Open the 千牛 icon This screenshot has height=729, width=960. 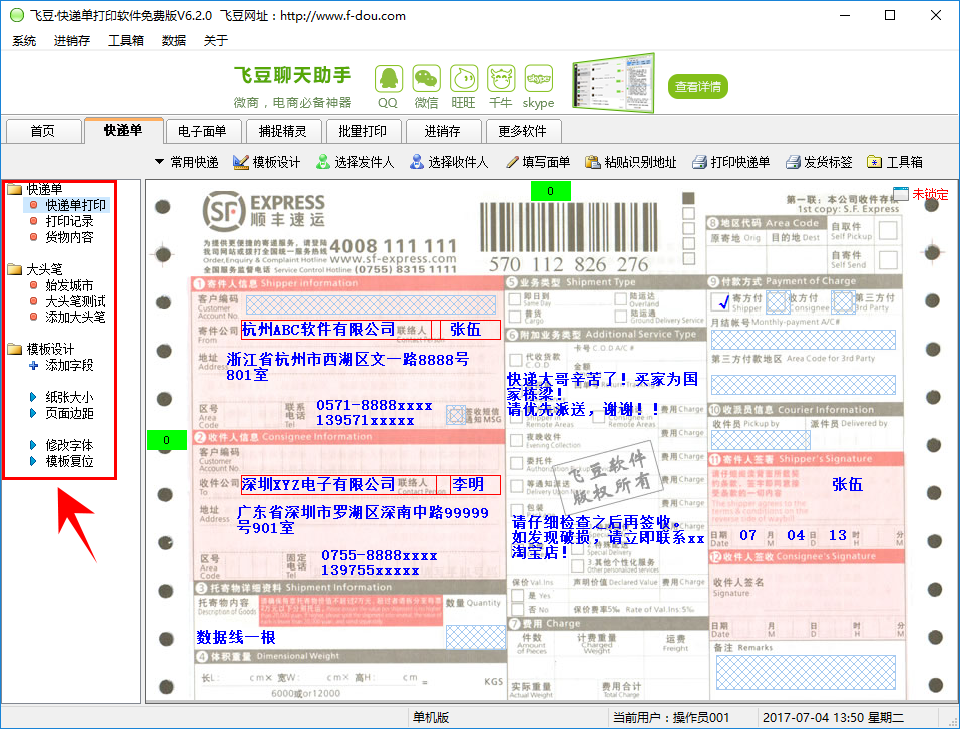(x=501, y=80)
